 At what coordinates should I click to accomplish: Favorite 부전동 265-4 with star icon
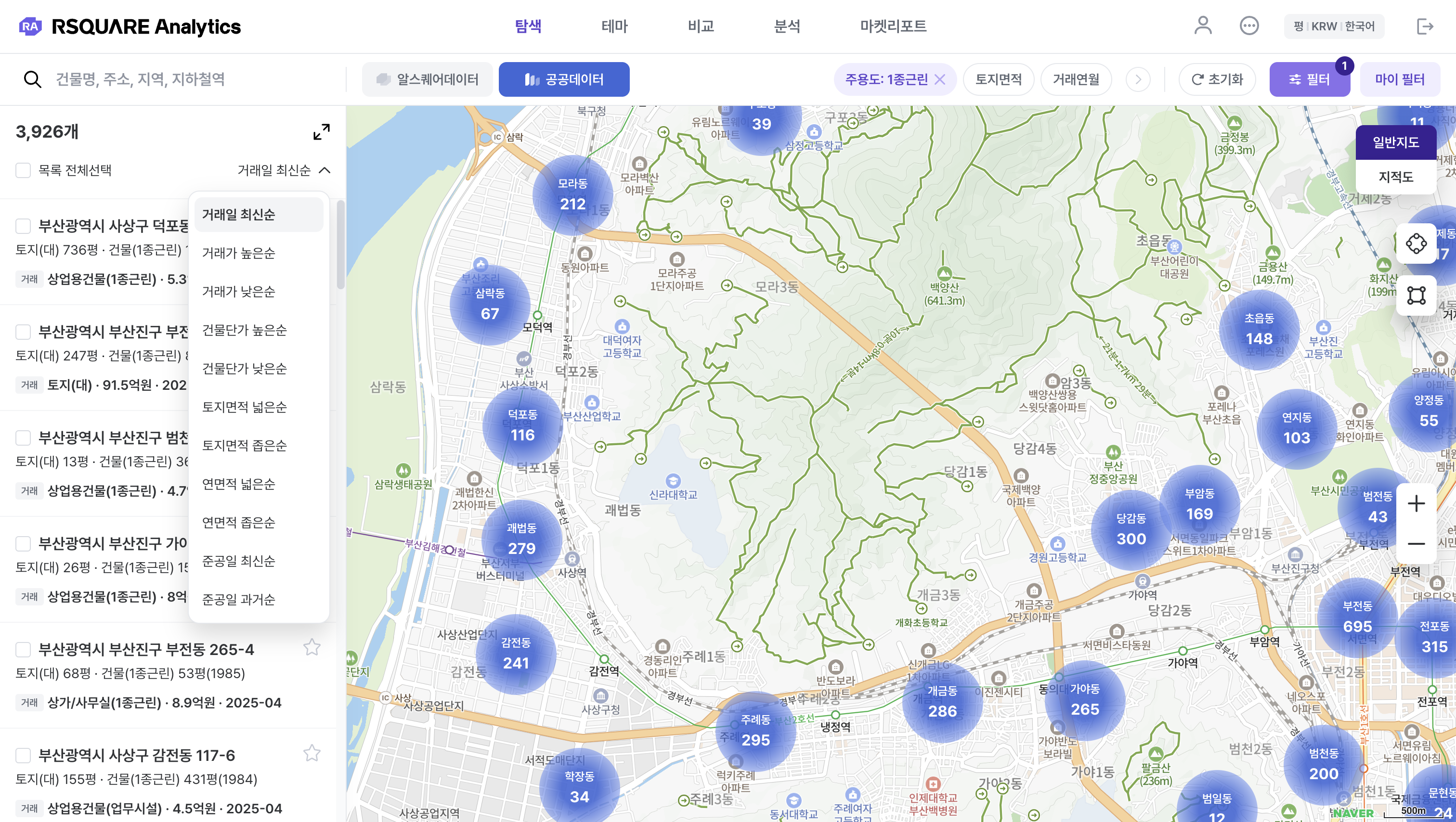click(312, 647)
